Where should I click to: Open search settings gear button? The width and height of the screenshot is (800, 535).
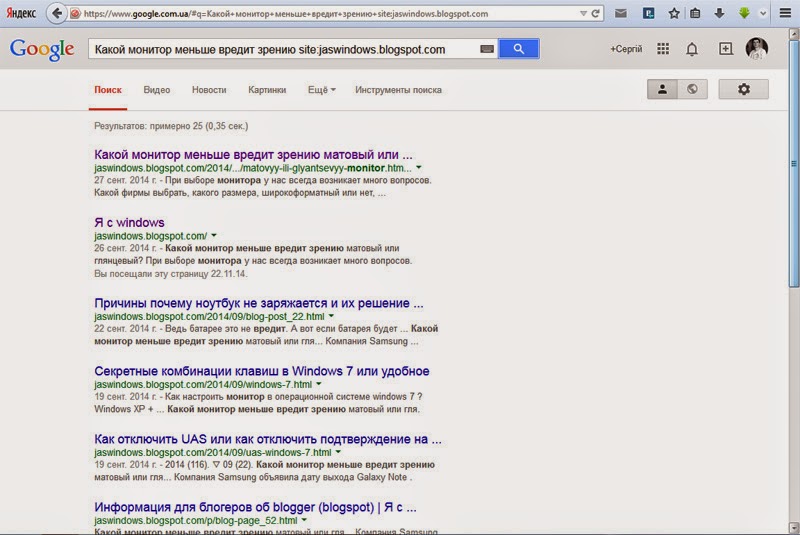click(743, 89)
